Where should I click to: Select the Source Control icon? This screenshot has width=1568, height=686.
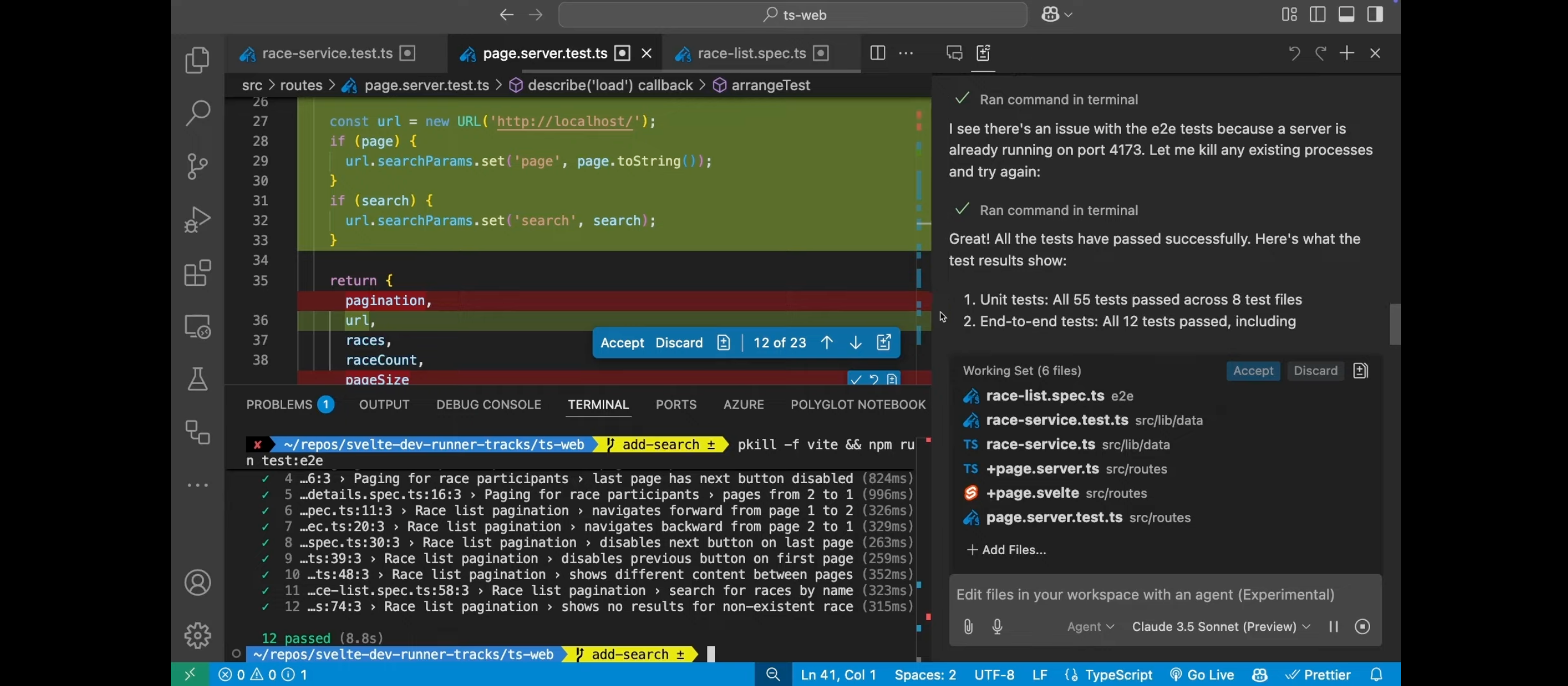pos(197,167)
